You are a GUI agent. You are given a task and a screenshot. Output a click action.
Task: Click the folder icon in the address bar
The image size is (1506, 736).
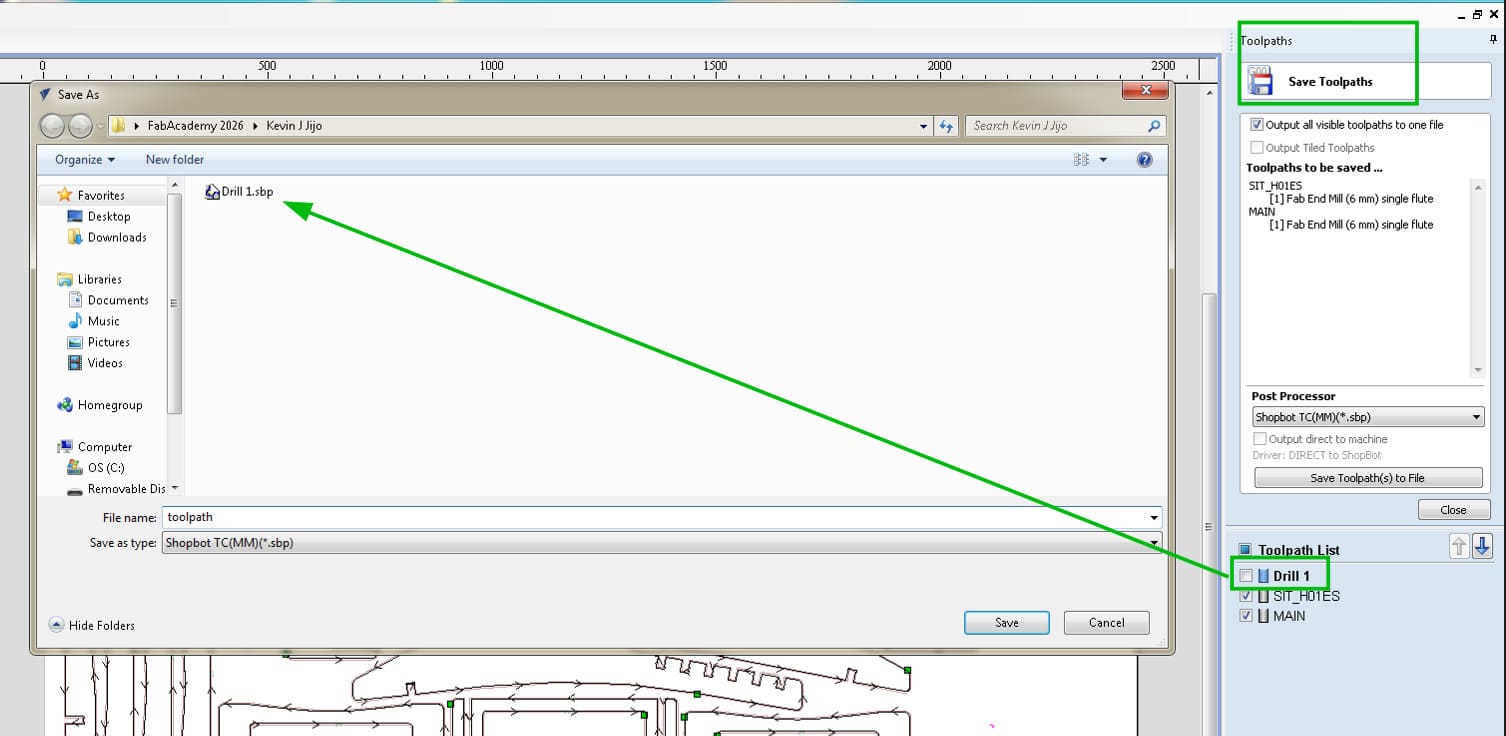(118, 126)
